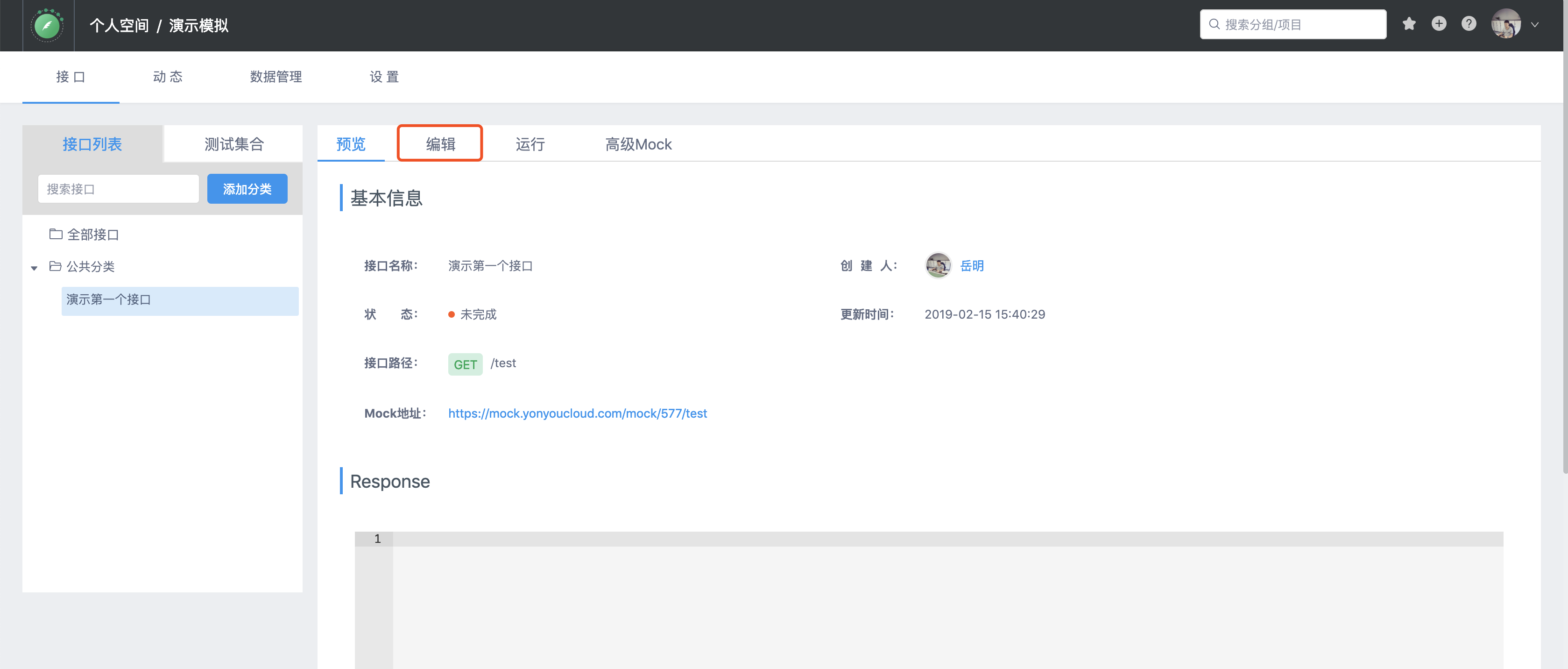This screenshot has width=1568, height=669.
Task: Click the 全部接口 folder icon
Action: [56, 235]
